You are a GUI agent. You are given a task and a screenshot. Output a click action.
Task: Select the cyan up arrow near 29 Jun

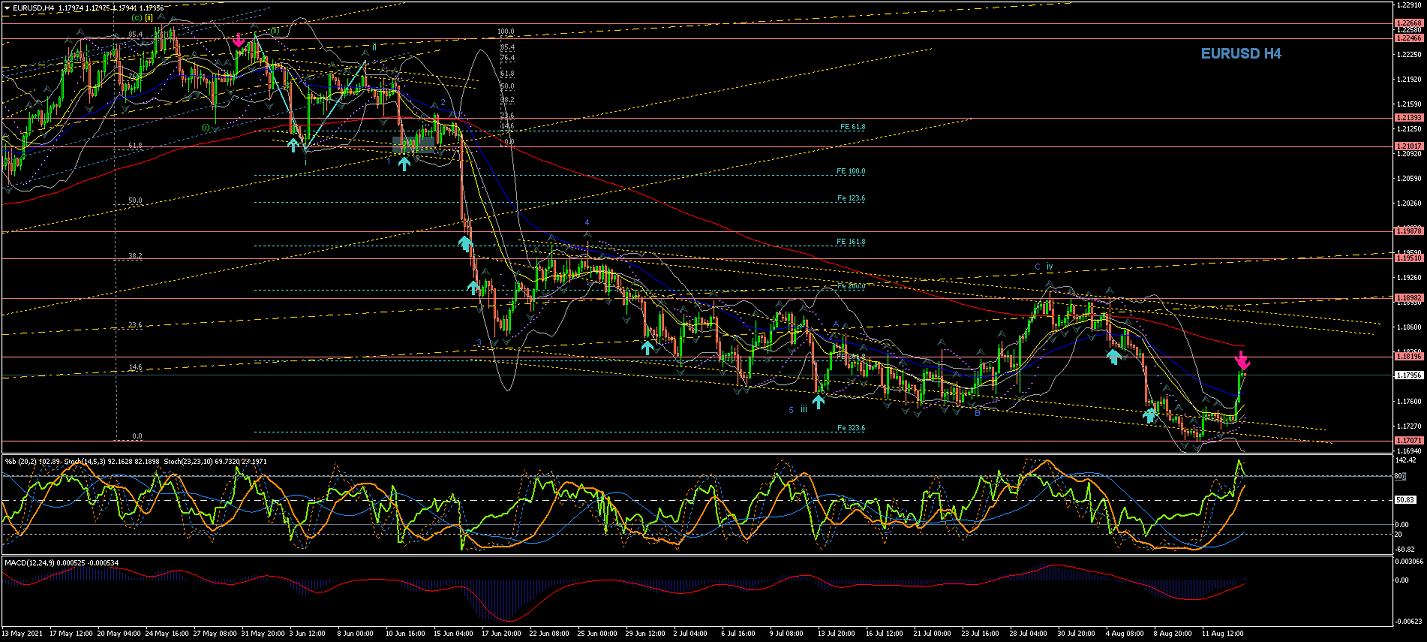tap(647, 347)
